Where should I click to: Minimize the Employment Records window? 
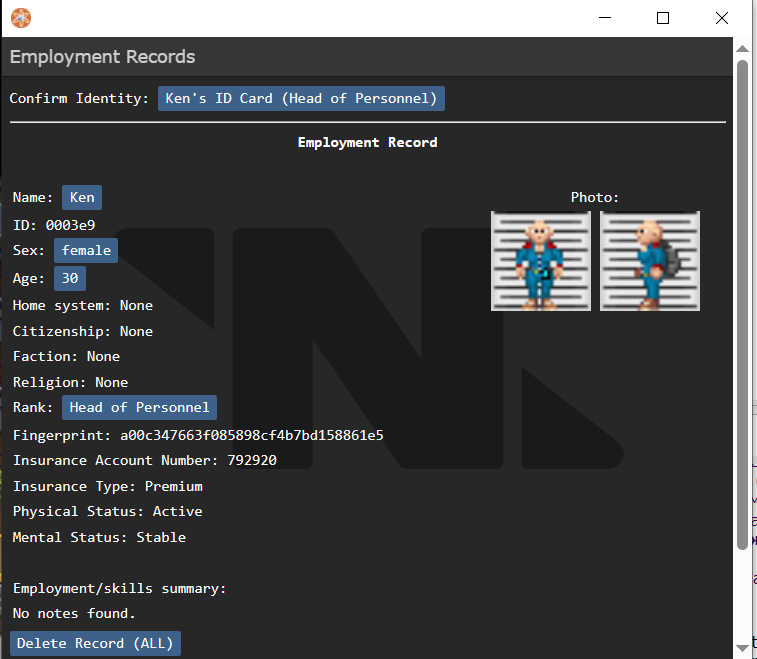click(x=604, y=18)
